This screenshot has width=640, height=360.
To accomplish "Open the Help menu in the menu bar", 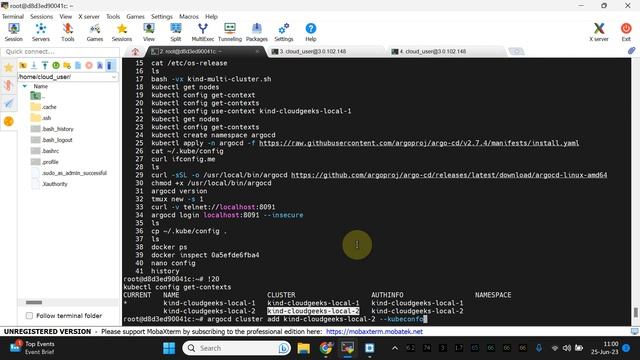I will [211, 16].
